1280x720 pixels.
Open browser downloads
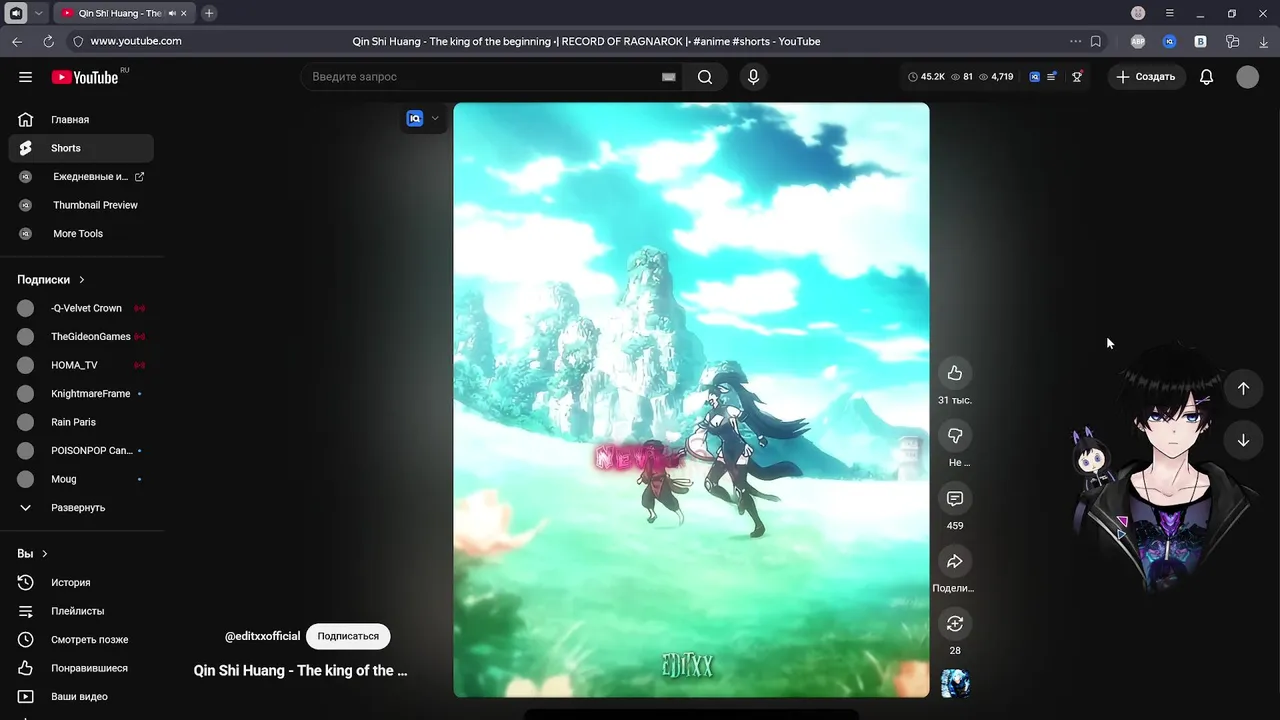(x=1264, y=41)
